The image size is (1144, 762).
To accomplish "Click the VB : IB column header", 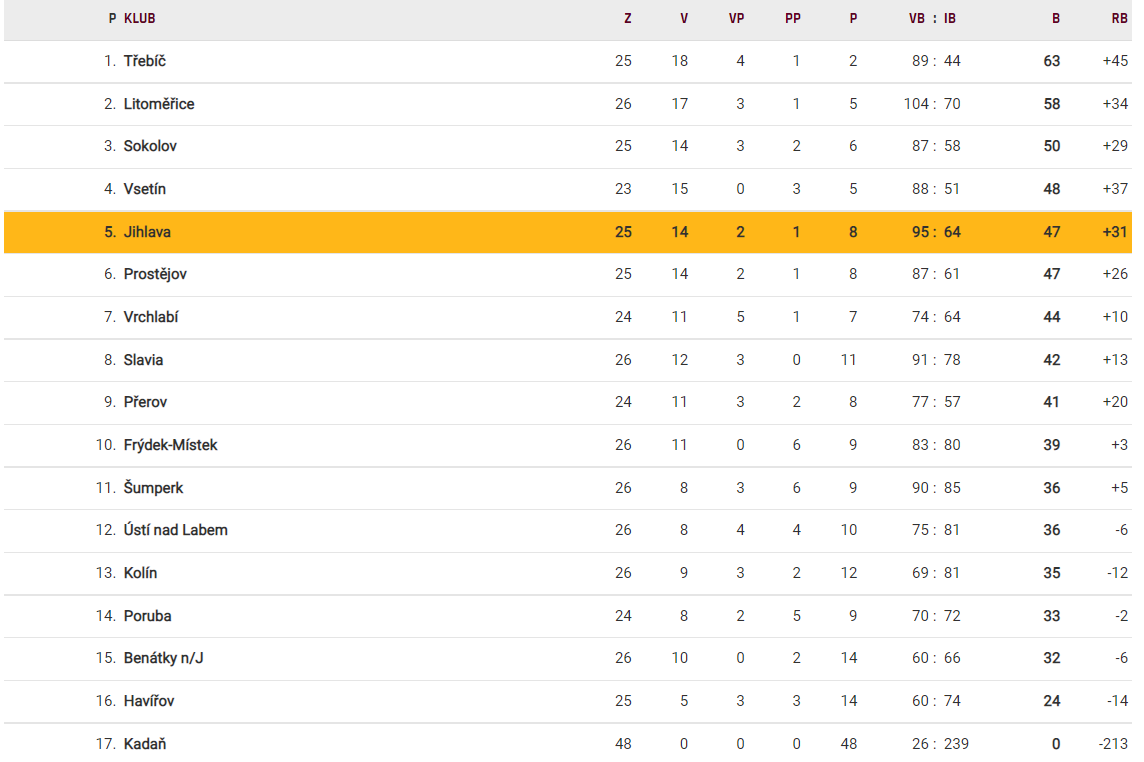I will pyautogui.click(x=932, y=18).
